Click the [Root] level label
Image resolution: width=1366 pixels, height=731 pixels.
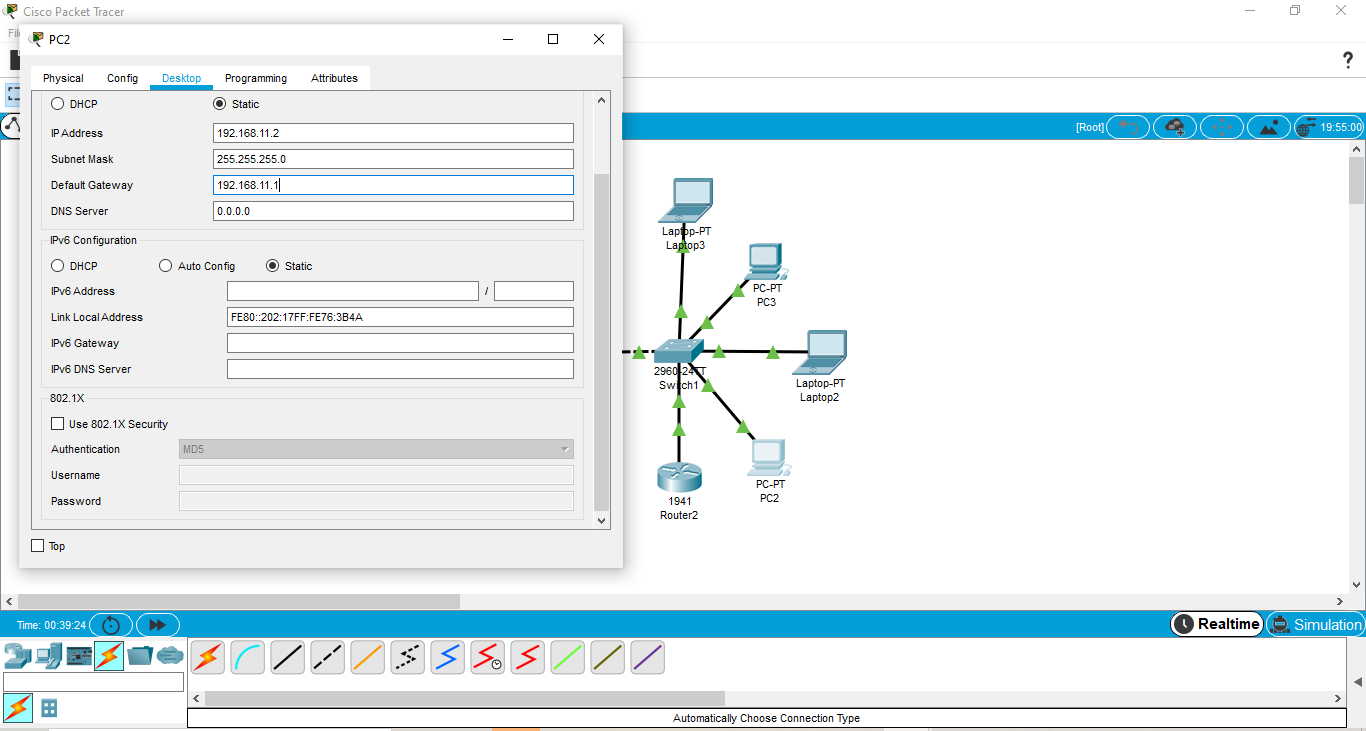[x=1090, y=127]
